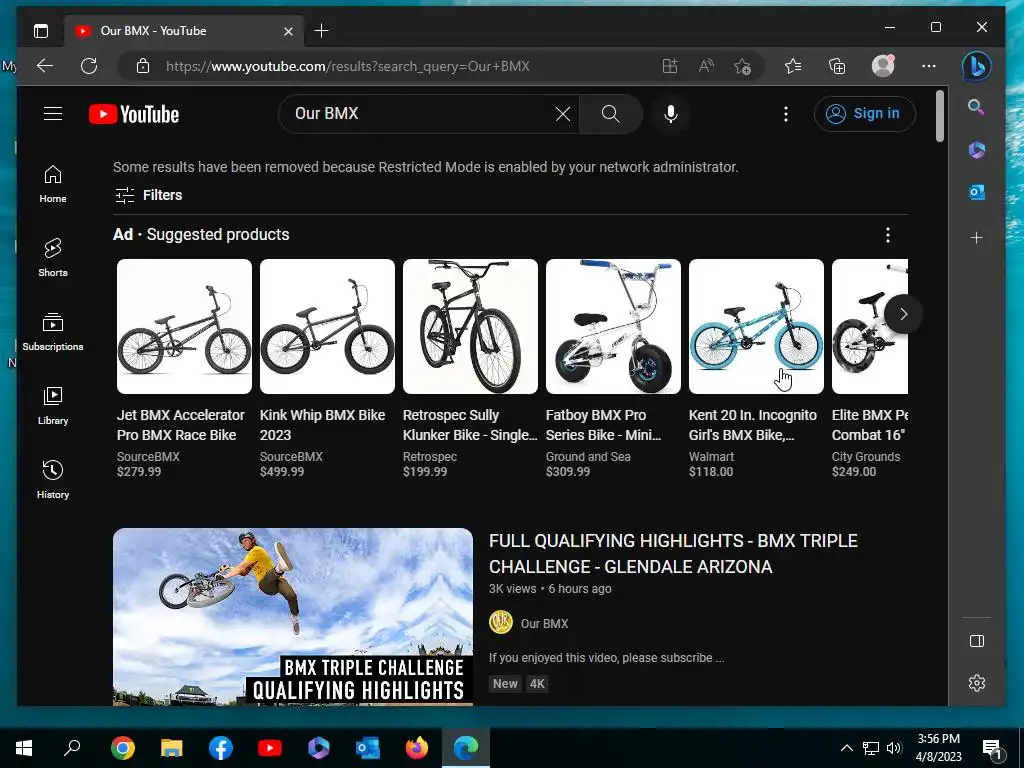Open YouTube settings three-dot menu
The height and width of the screenshot is (768, 1024).
pos(786,114)
